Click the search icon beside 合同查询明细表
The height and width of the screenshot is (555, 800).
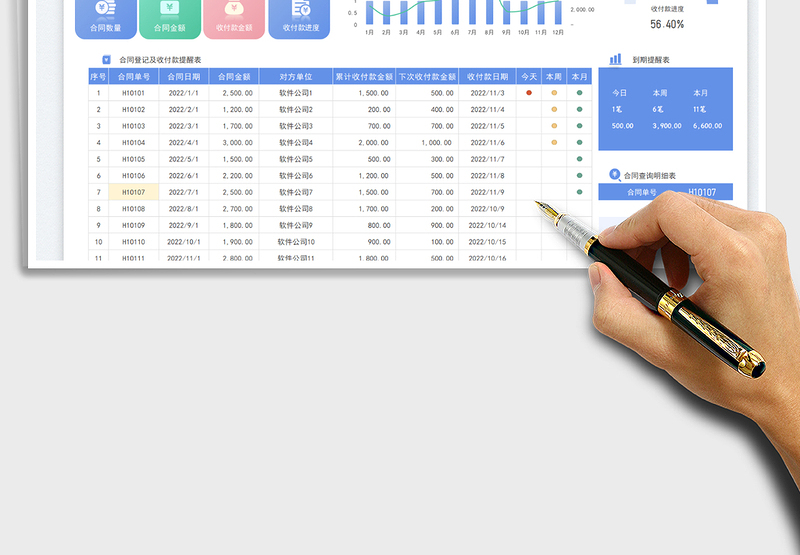point(614,175)
